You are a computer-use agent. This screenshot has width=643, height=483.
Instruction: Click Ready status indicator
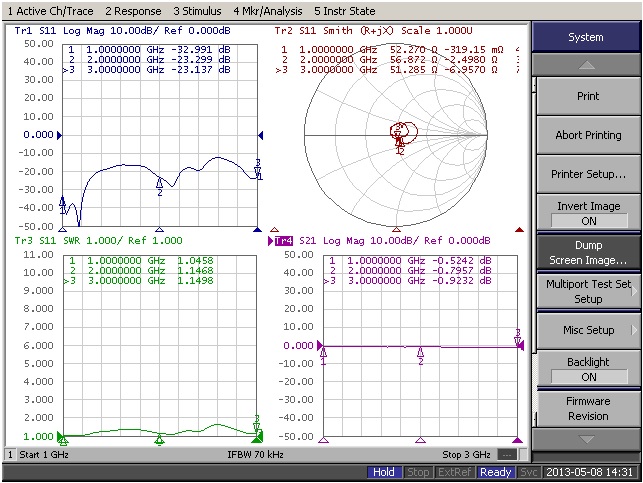pyautogui.click(x=495, y=472)
